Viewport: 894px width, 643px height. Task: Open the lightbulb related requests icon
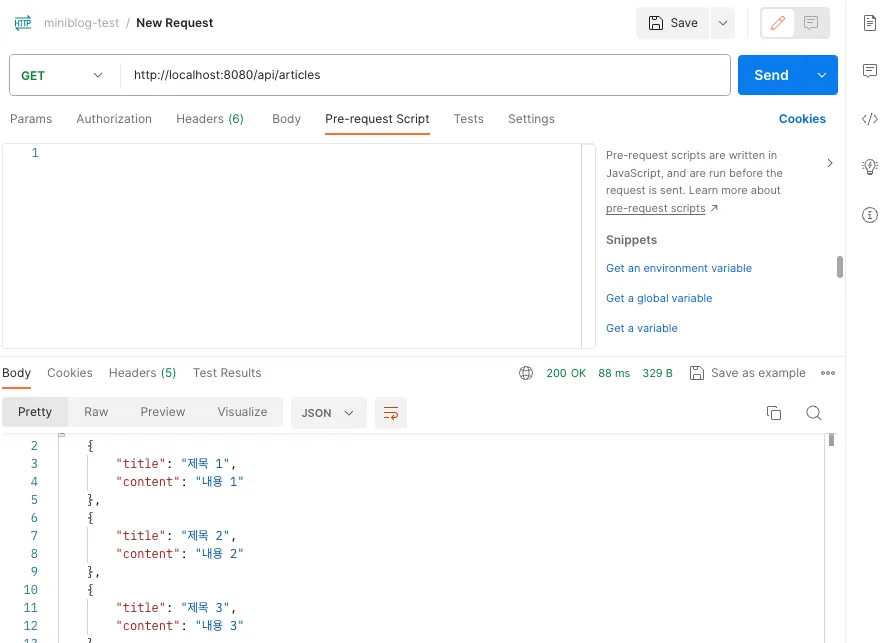(870, 166)
